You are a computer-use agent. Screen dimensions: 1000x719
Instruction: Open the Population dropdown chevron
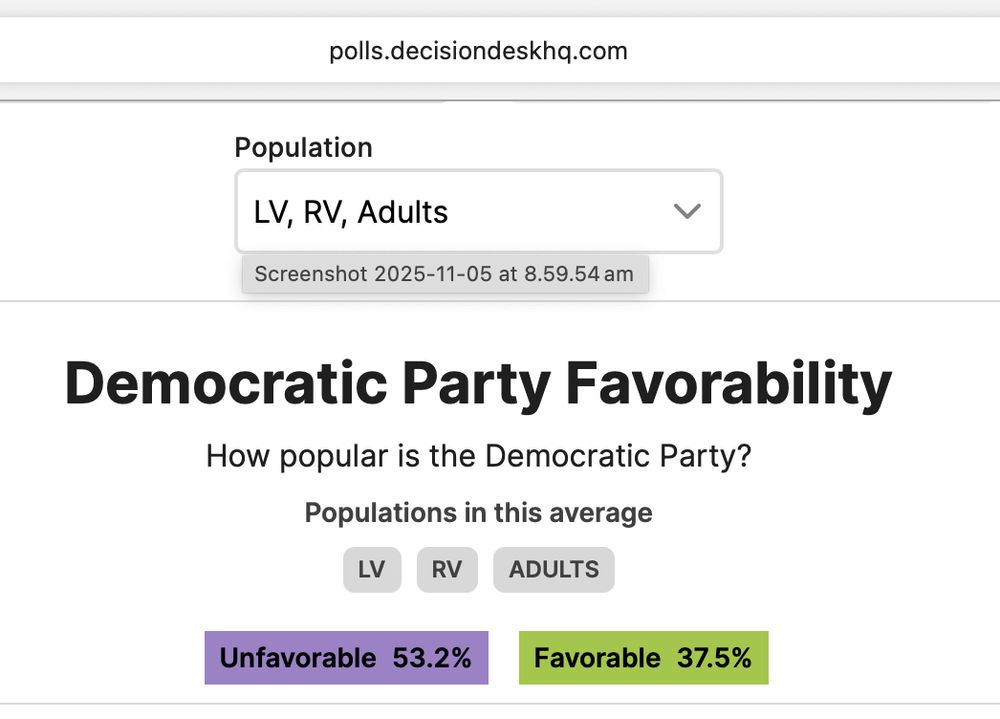[686, 211]
